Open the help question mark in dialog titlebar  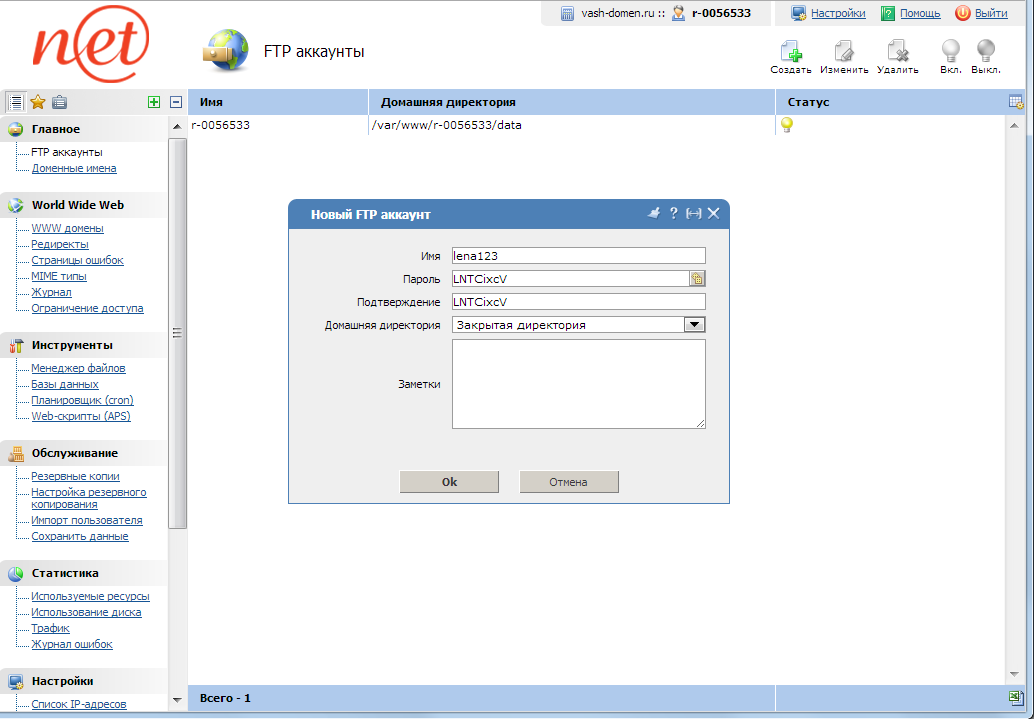pyautogui.click(x=676, y=213)
